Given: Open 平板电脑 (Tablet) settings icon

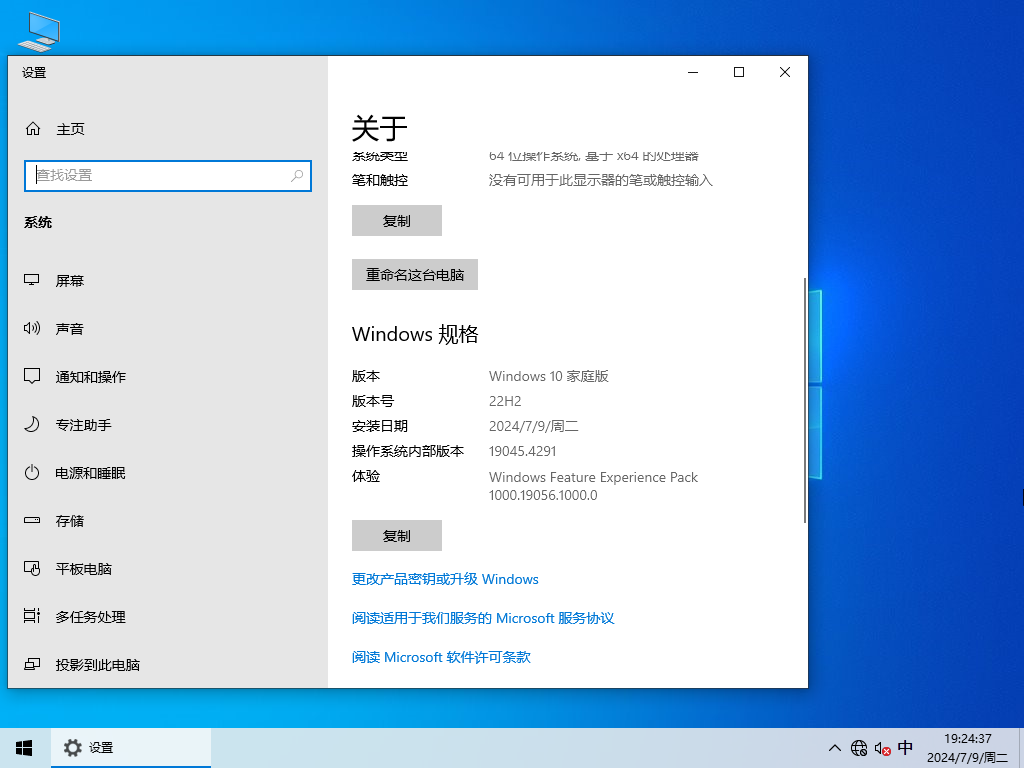Looking at the screenshot, I should pos(31,569).
